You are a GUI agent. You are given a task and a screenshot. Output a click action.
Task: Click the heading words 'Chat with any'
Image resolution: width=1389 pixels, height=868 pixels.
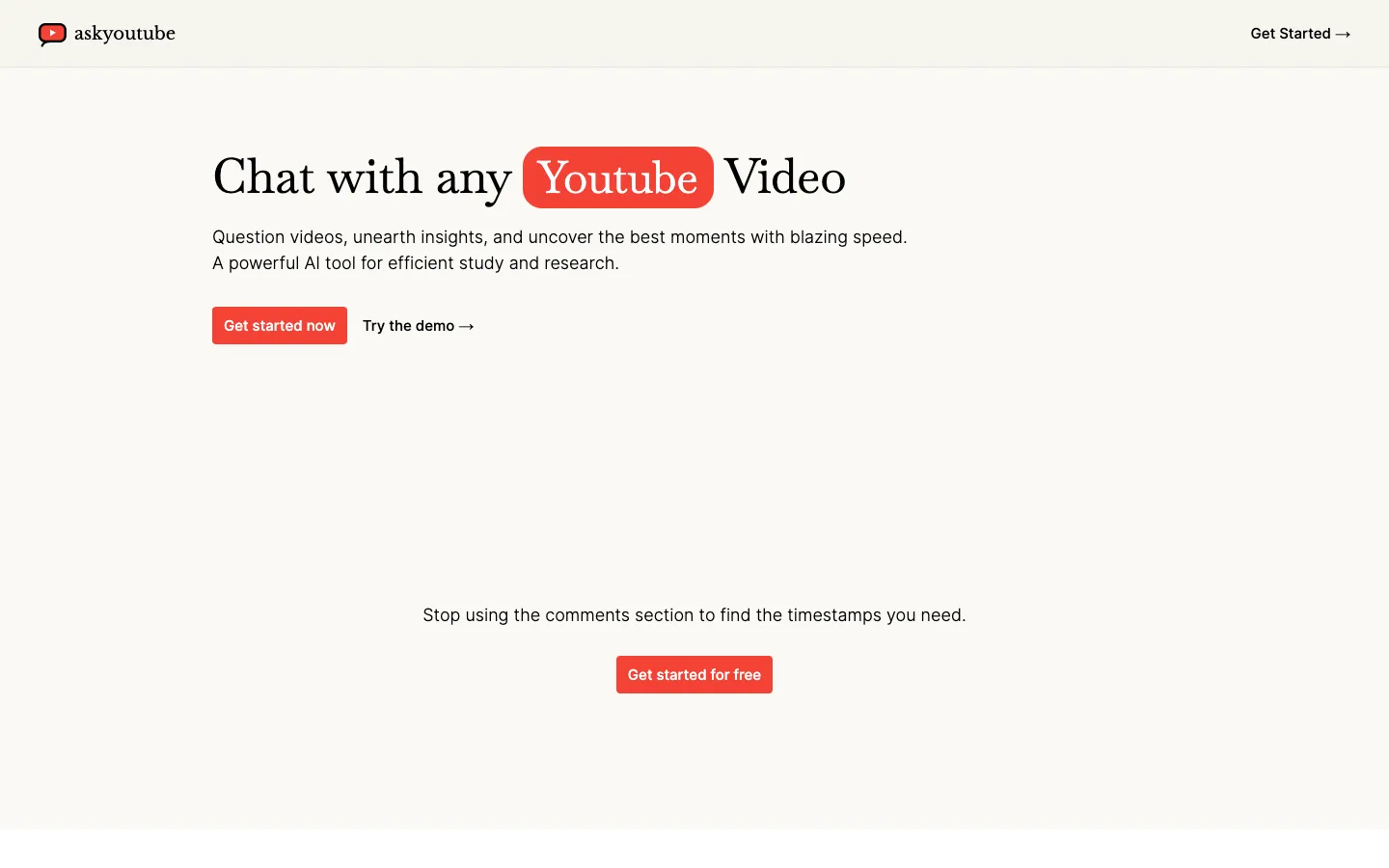tap(362, 178)
